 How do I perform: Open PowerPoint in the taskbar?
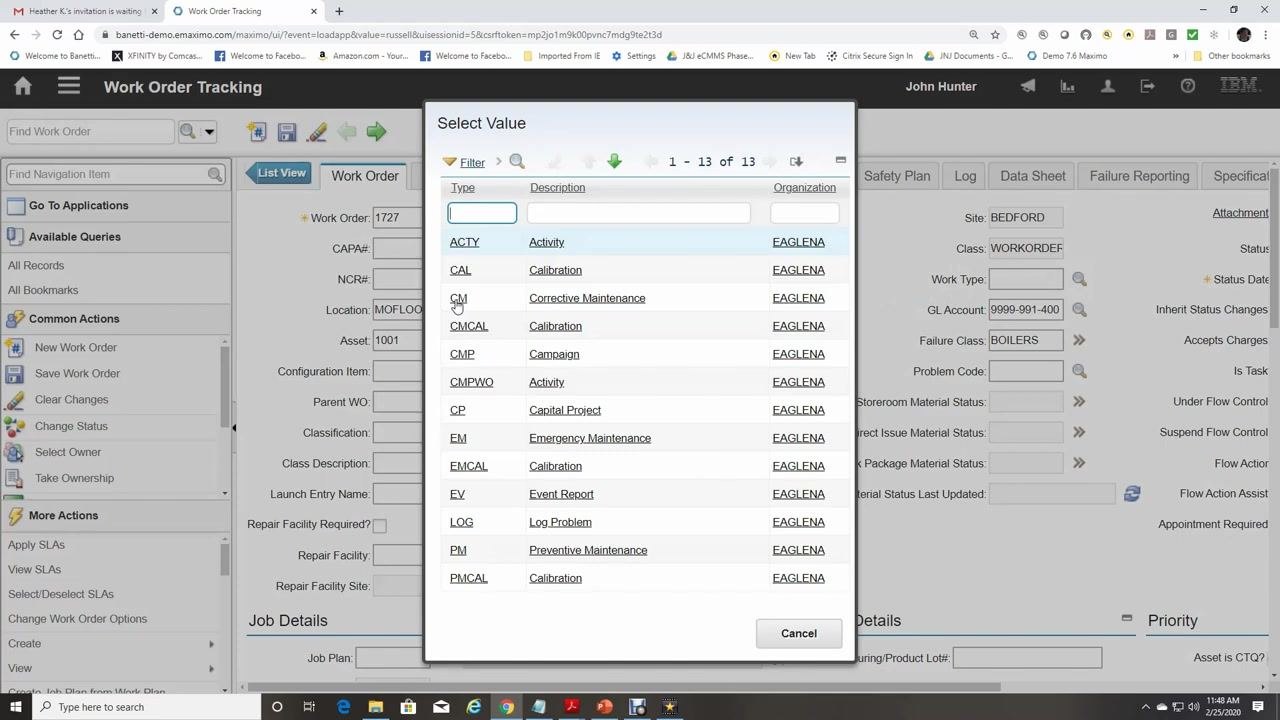click(x=604, y=707)
